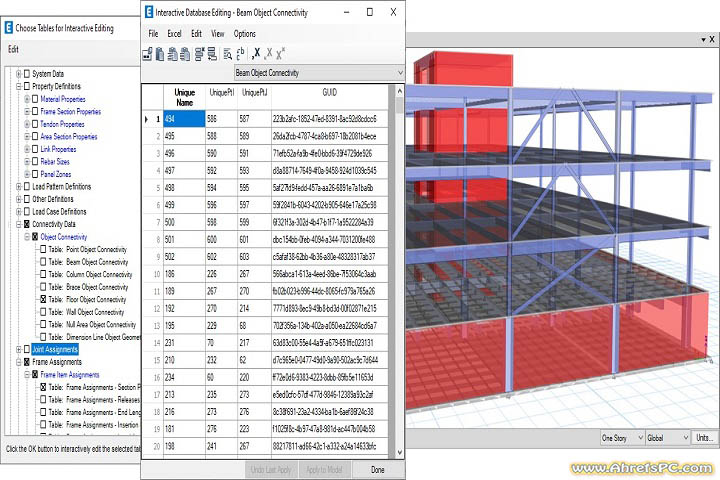Viewport: 720px width, 480px height.
Task: Select the cell with value 502
Action: click(x=184, y=257)
